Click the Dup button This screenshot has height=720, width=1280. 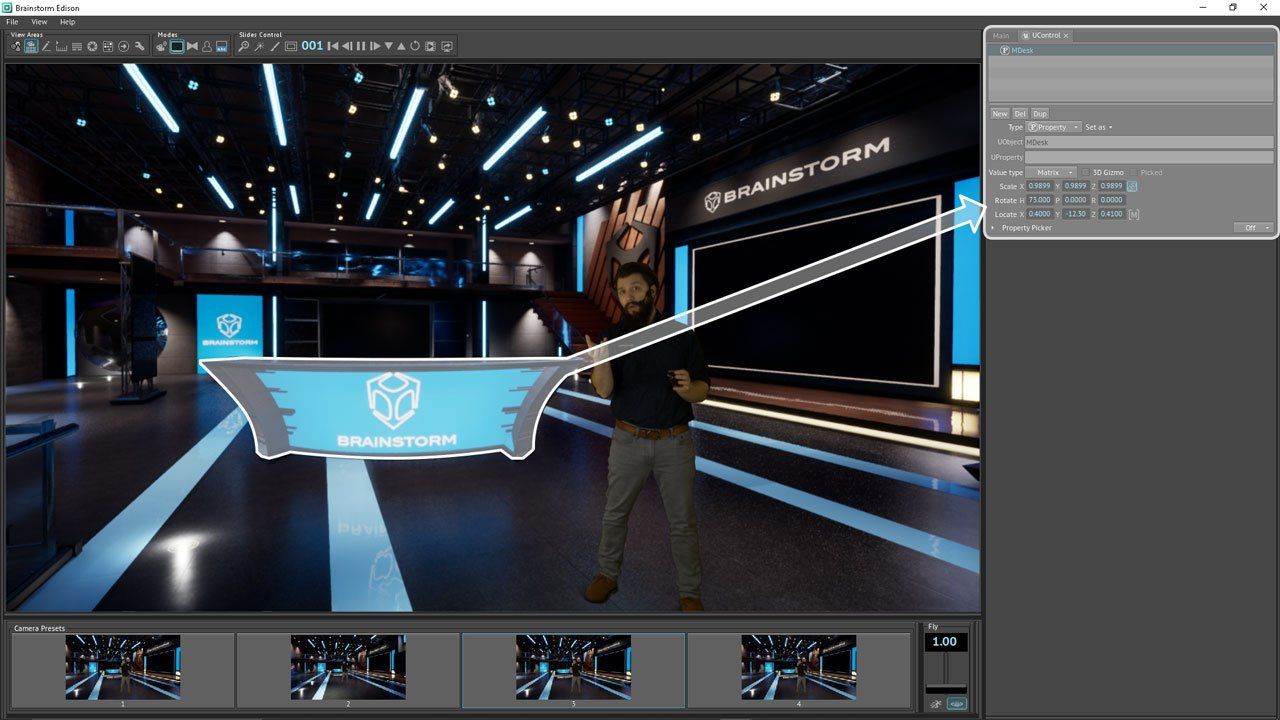pyautogui.click(x=1039, y=114)
